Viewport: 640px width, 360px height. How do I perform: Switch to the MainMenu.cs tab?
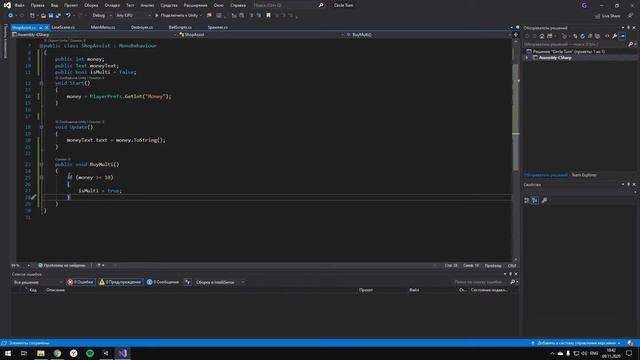point(103,27)
